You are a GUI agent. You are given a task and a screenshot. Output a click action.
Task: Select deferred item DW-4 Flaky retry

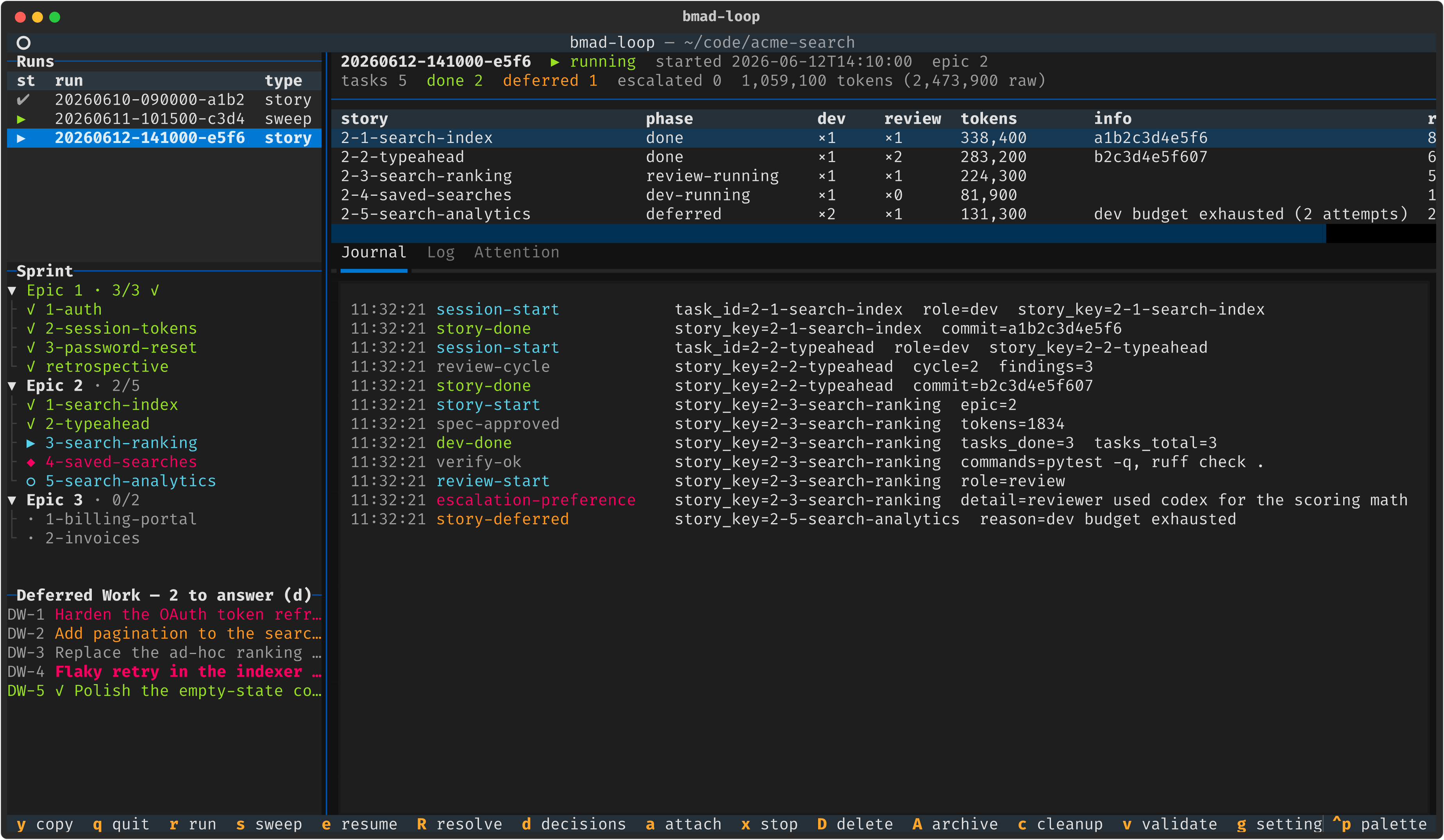tap(164, 672)
